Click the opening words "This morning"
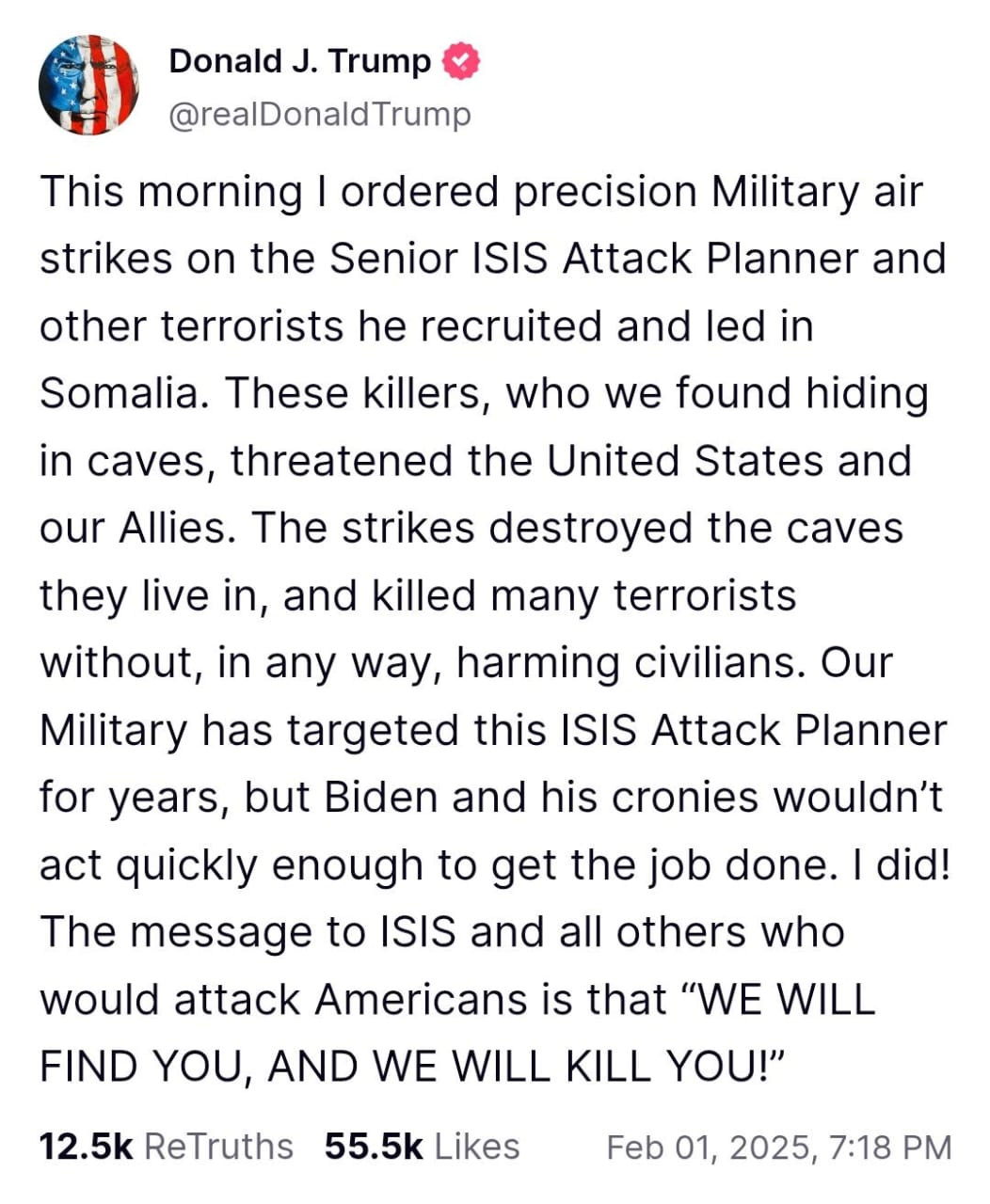Image resolution: width=990 pixels, height=1204 pixels. (x=169, y=192)
